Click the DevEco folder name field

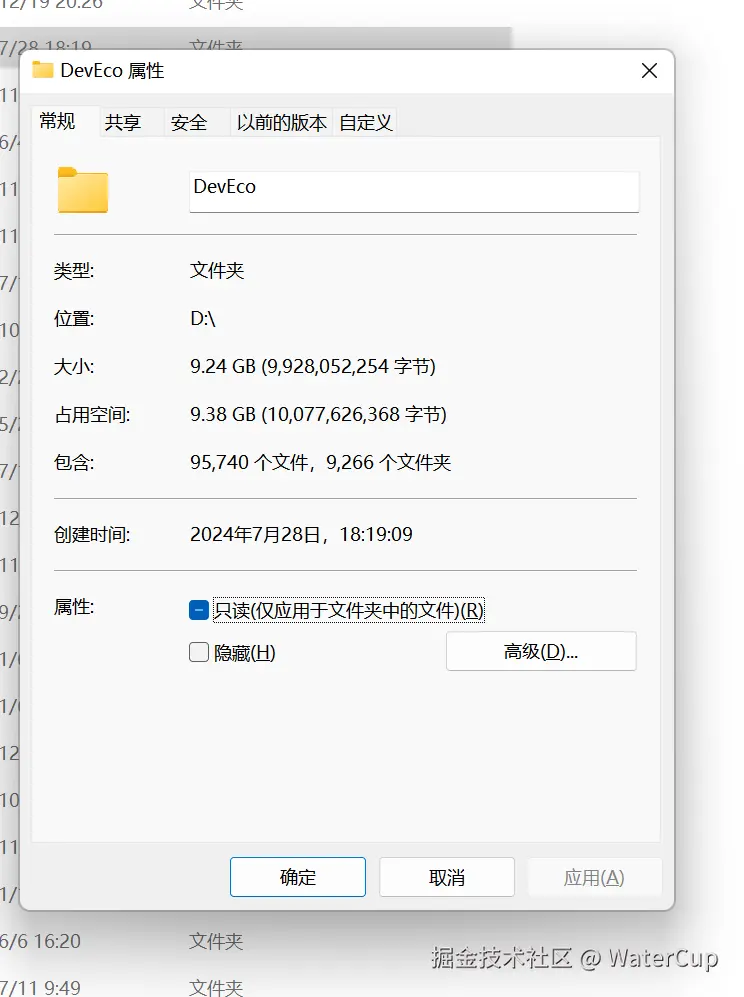[x=414, y=191]
